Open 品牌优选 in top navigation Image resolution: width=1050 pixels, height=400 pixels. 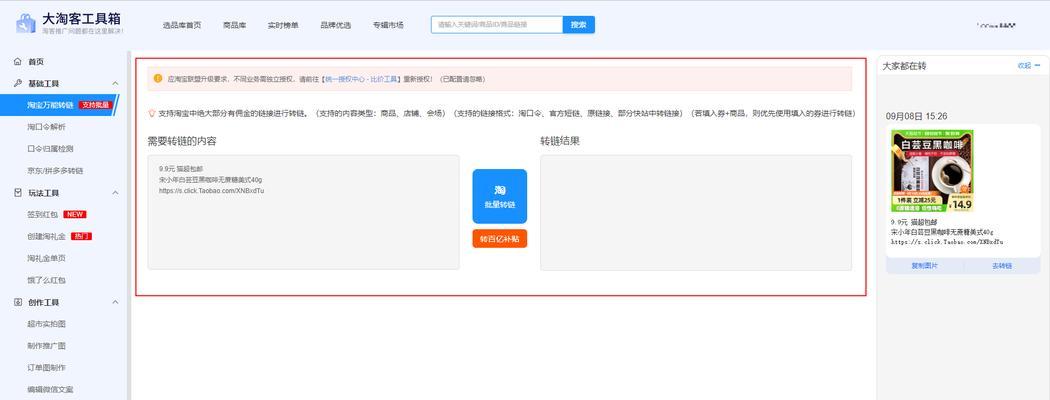[x=335, y=25]
